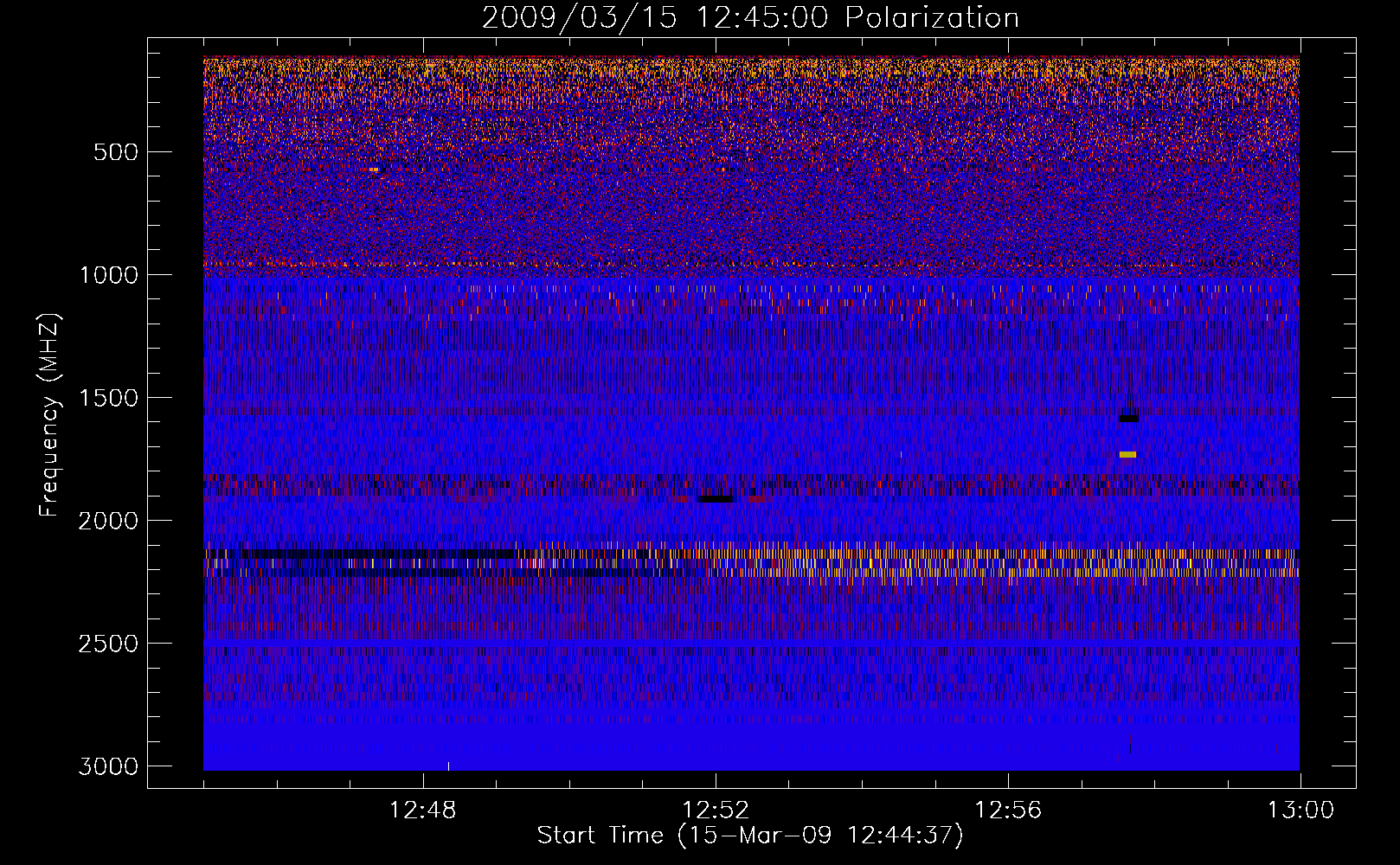Click the 500 frequency tick label
This screenshot has height=865, width=1400.
pyautogui.click(x=116, y=152)
